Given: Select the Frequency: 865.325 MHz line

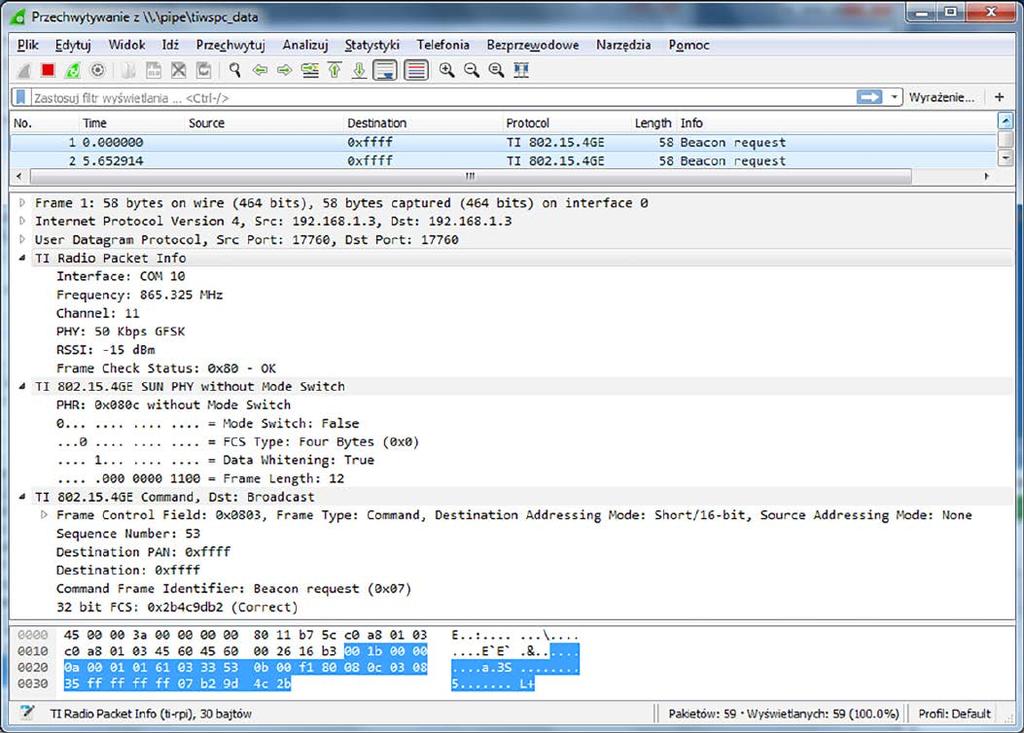Looking at the screenshot, I should click(139, 295).
